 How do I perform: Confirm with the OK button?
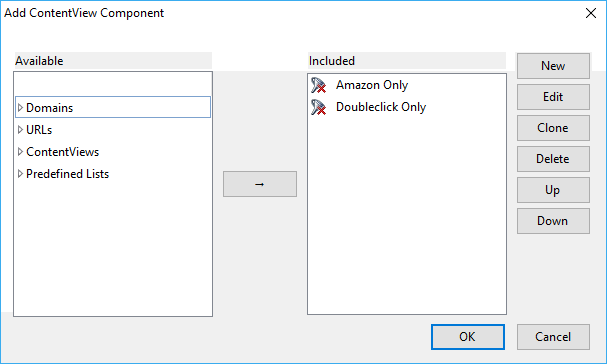click(468, 337)
